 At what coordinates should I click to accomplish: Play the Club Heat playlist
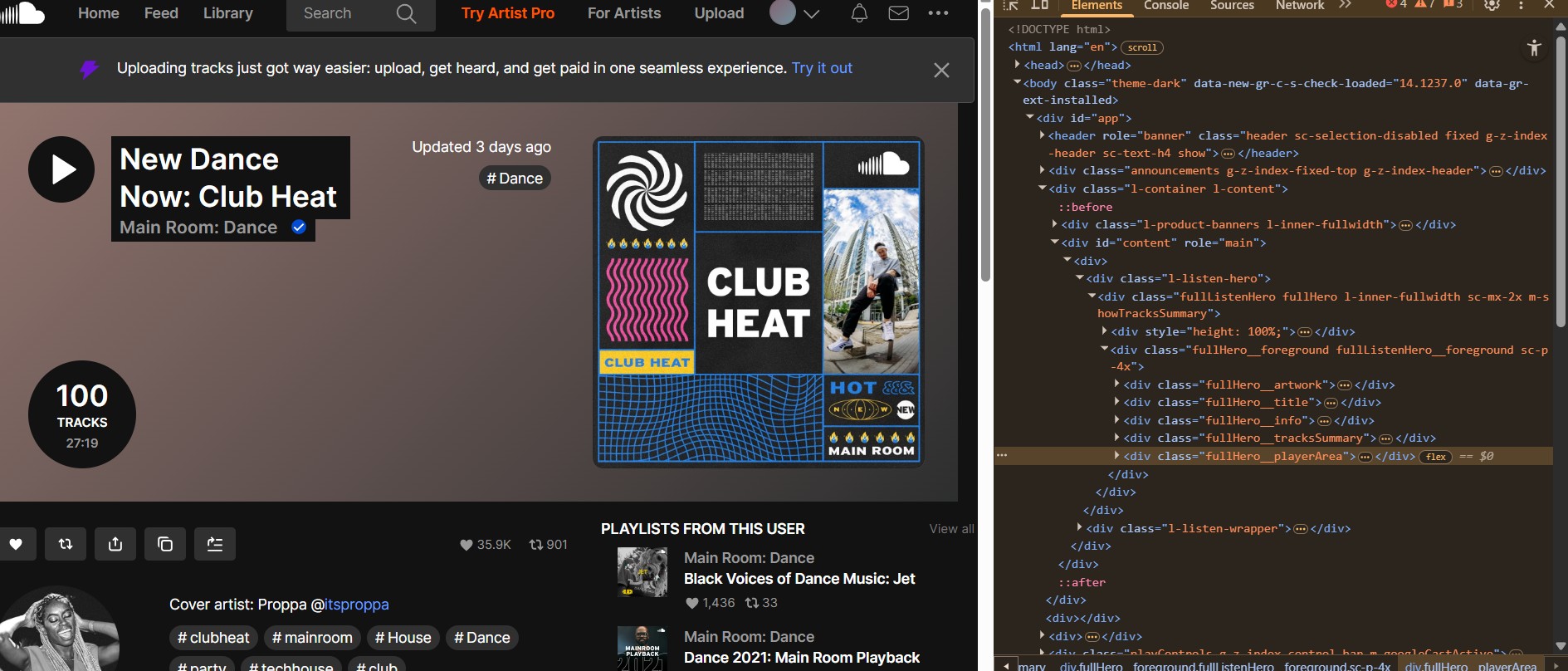(61, 169)
